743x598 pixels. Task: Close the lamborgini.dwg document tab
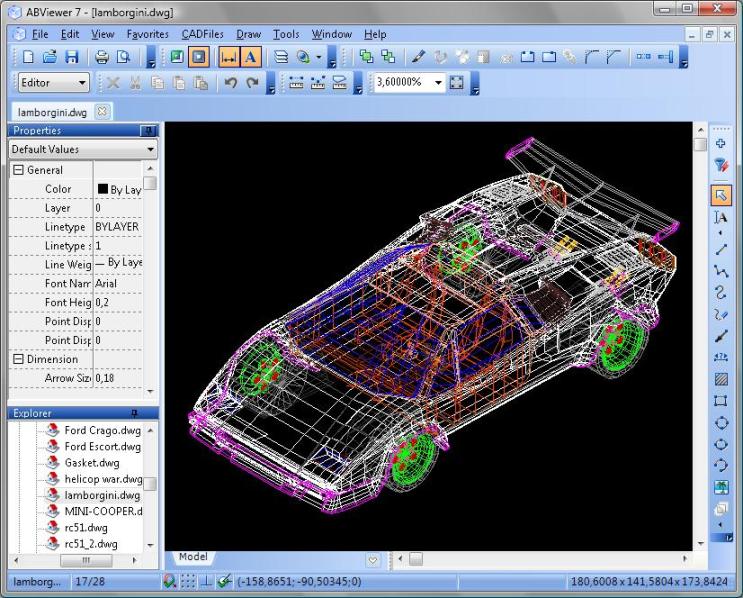[101, 111]
